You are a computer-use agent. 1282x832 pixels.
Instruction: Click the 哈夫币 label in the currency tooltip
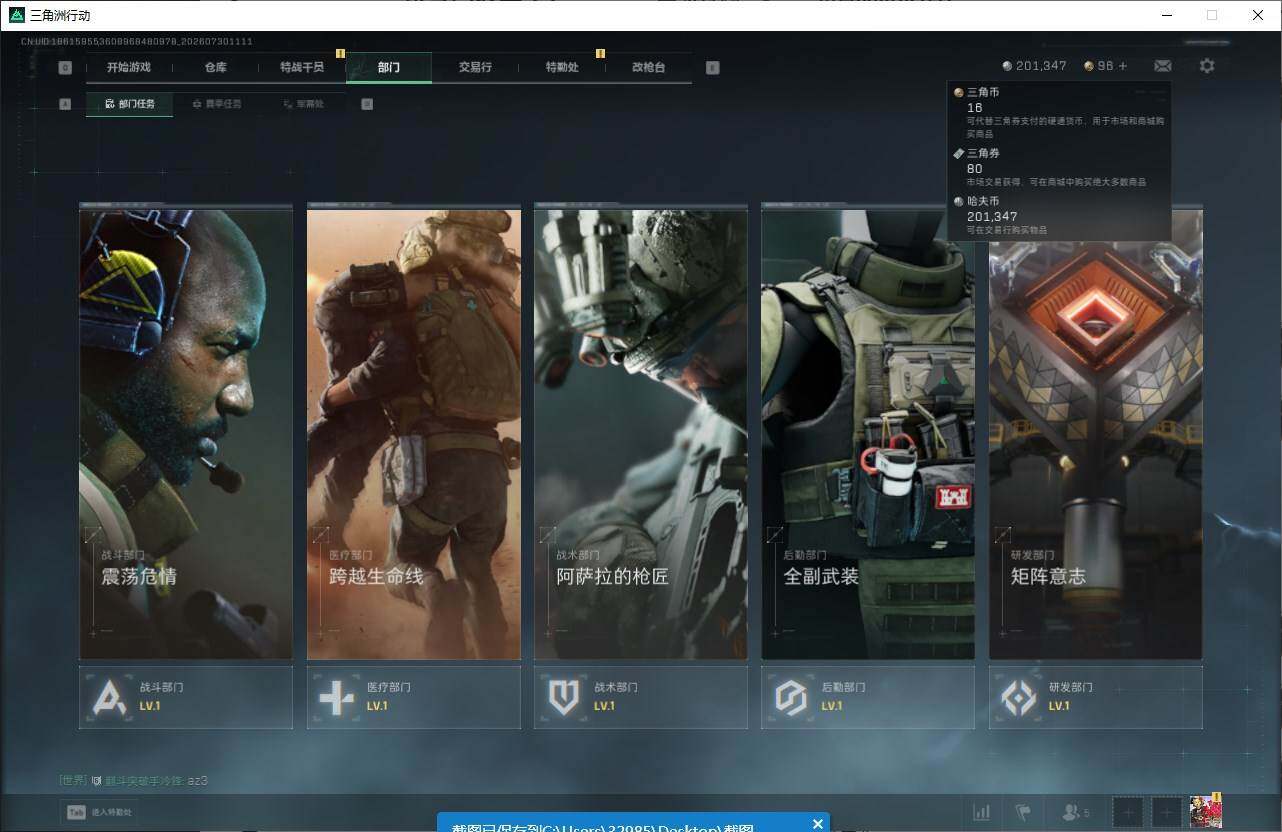pos(983,202)
